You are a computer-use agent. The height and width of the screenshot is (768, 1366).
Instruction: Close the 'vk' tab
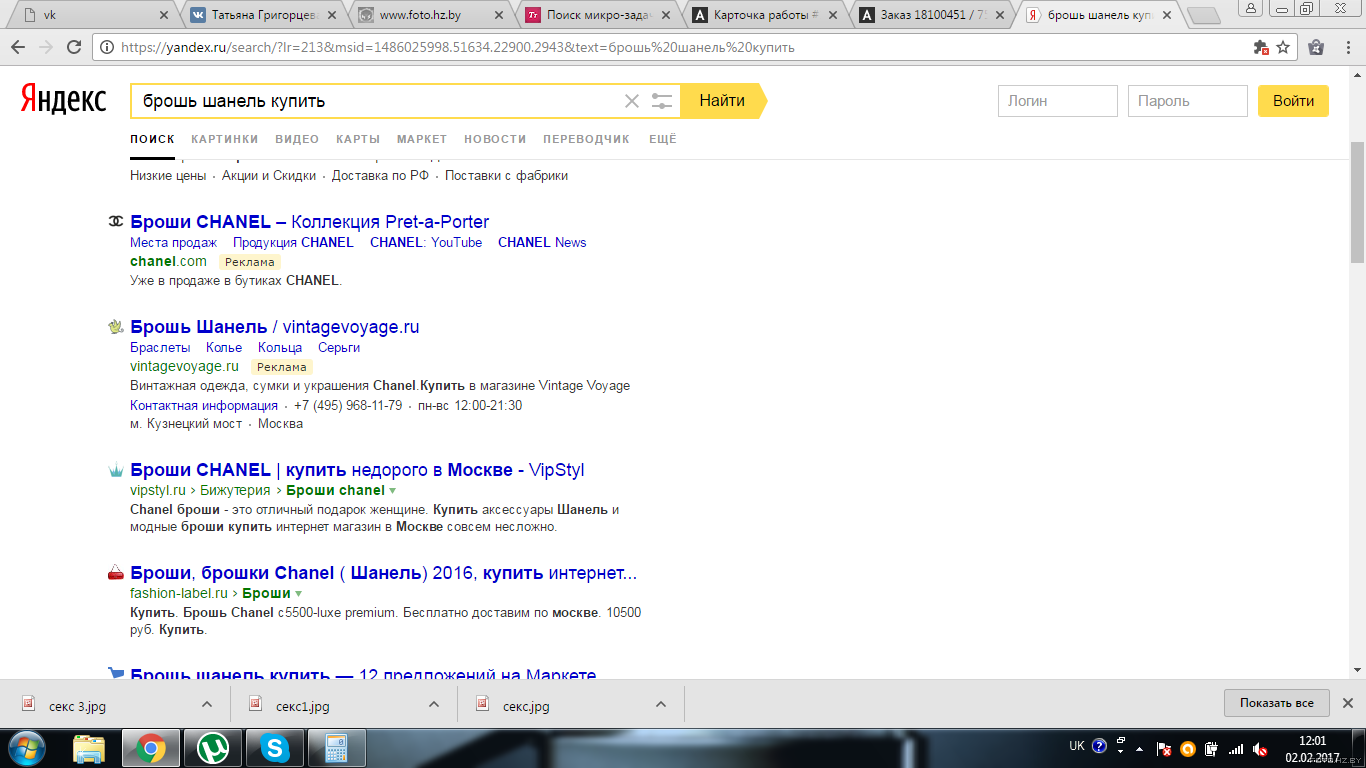[x=165, y=15]
